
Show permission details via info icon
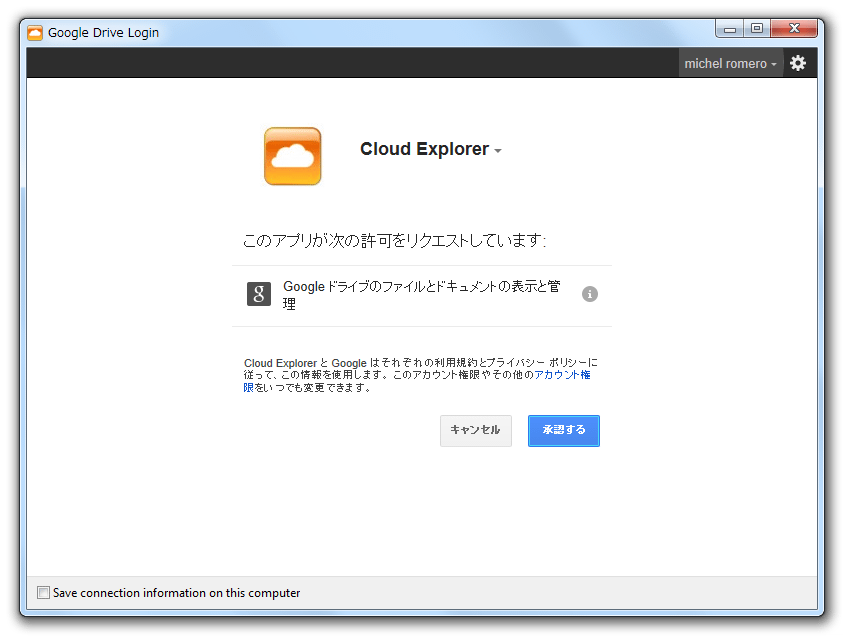point(590,294)
